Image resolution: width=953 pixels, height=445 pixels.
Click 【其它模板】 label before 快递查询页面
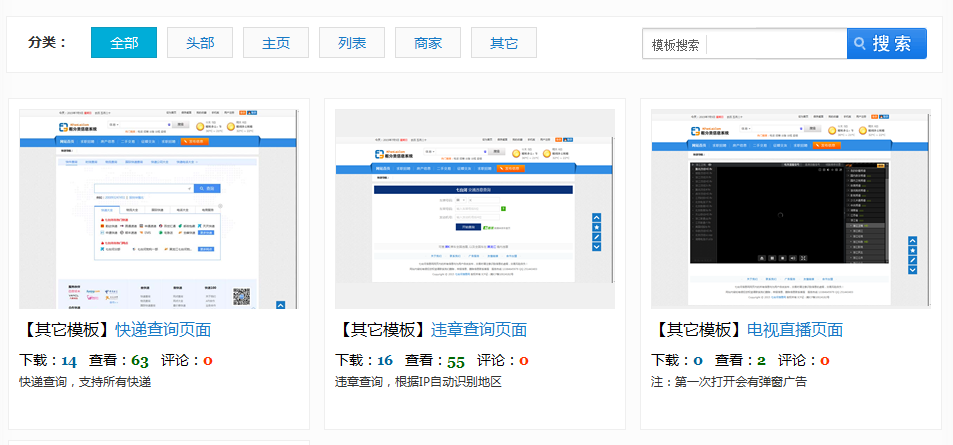click(67, 330)
